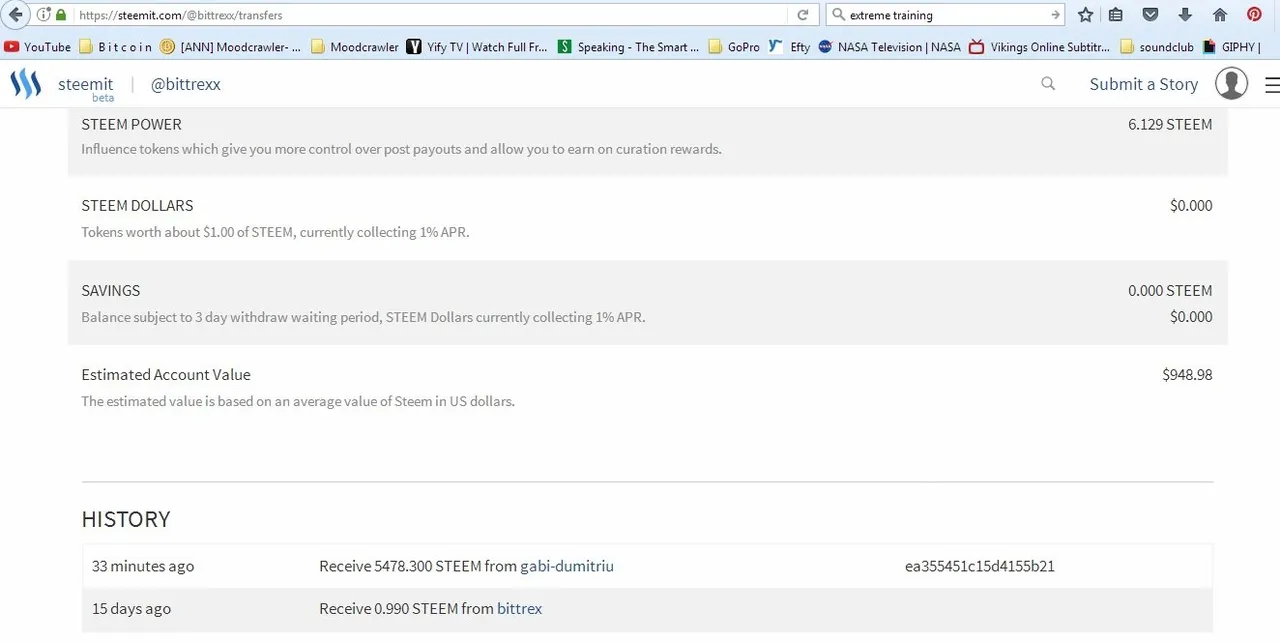Open the site identity info icon
Image resolution: width=1280 pixels, height=642 pixels.
click(x=43, y=15)
